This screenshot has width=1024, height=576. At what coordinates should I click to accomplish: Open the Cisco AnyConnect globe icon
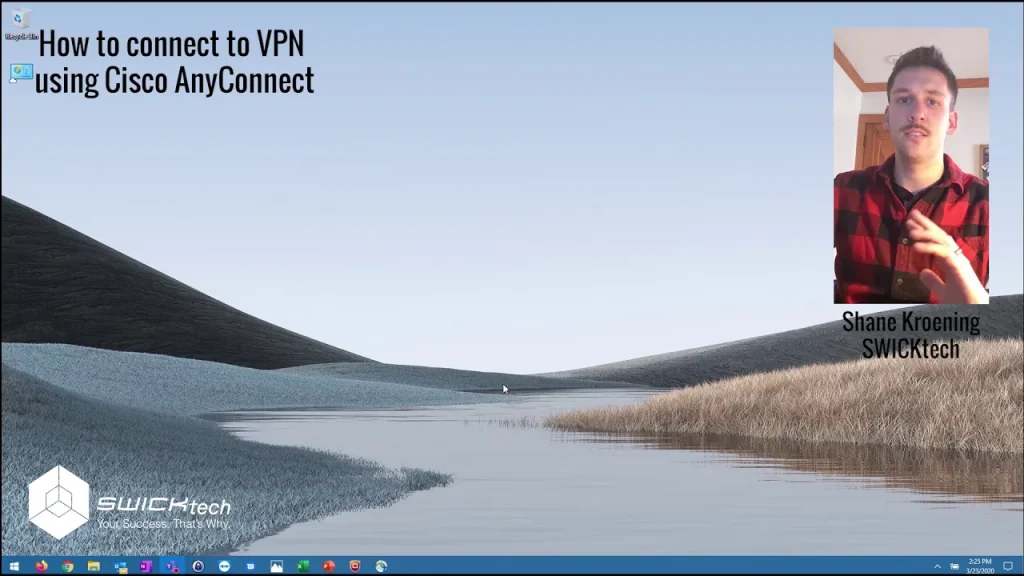click(381, 566)
